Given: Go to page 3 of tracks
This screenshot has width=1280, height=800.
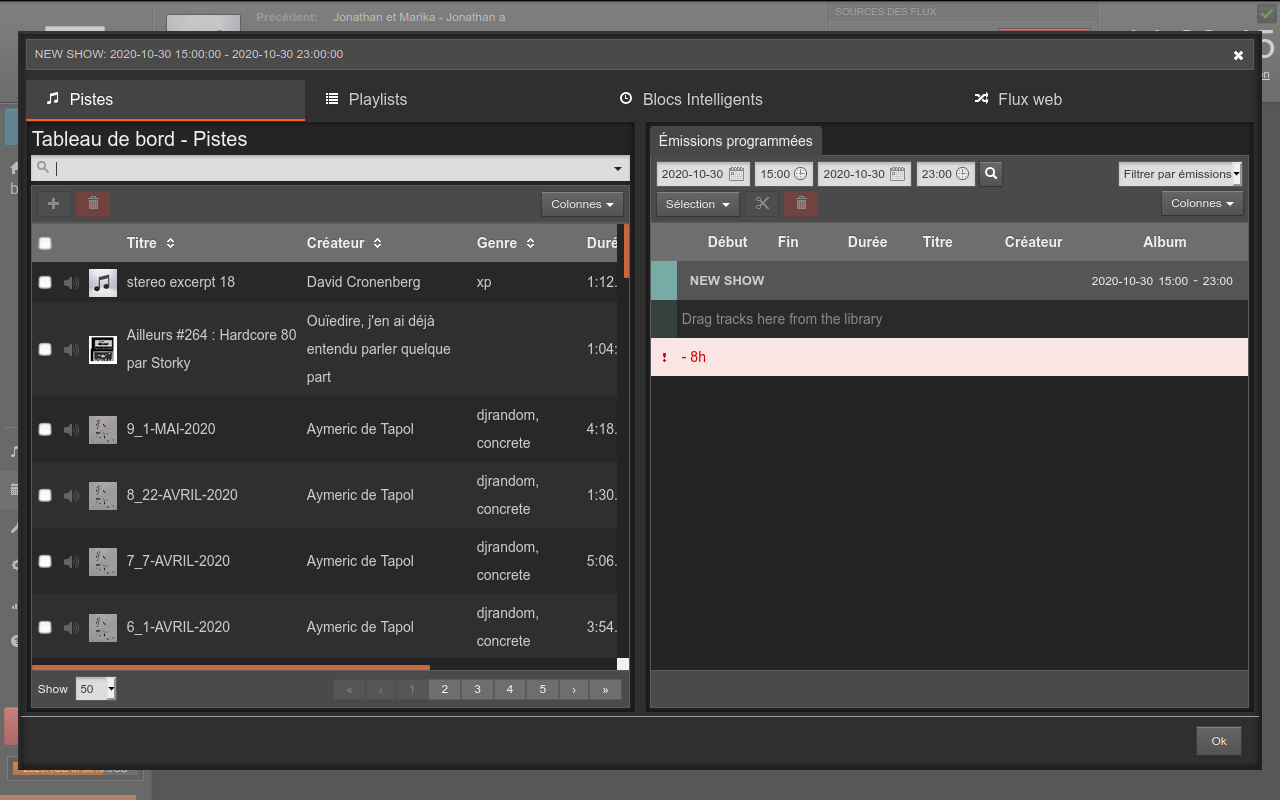Looking at the screenshot, I should (x=477, y=689).
